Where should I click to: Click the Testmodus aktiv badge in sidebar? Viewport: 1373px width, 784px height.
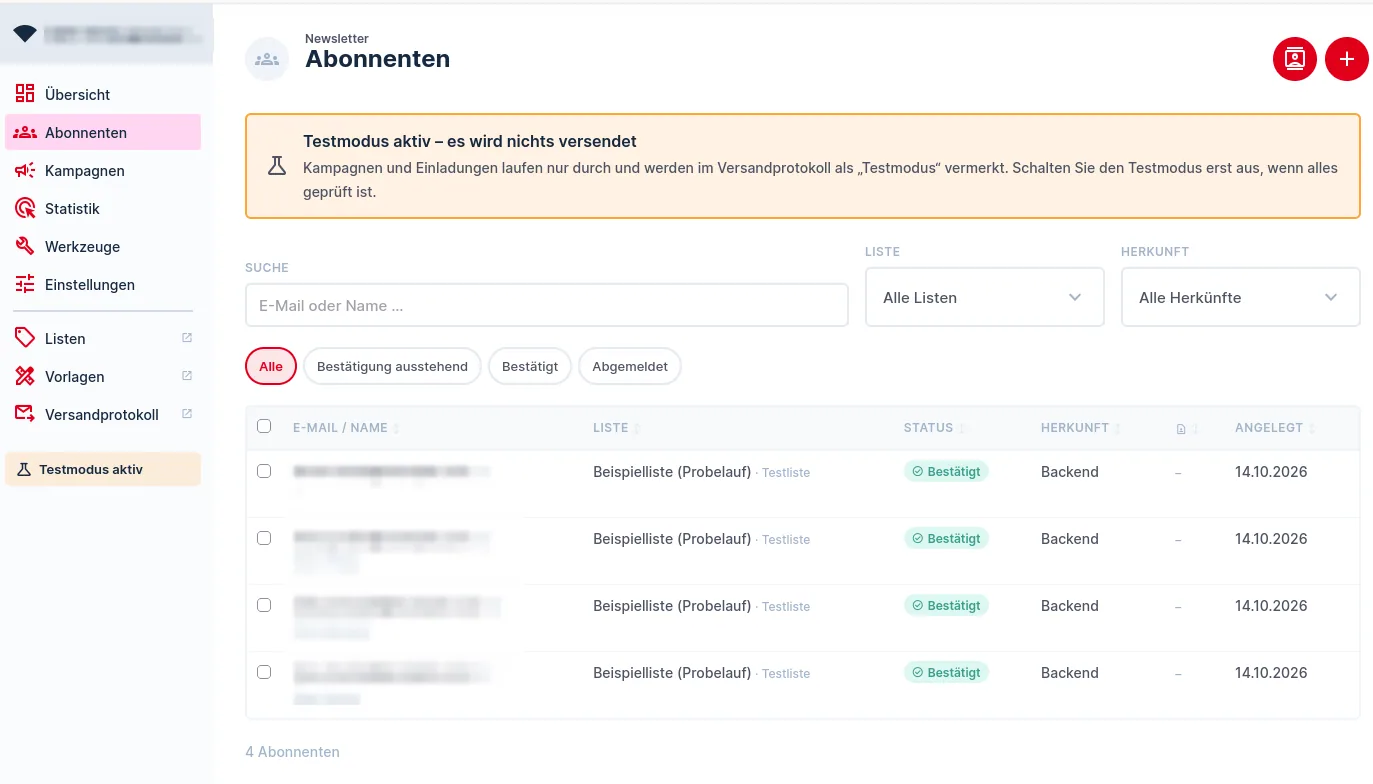(103, 469)
